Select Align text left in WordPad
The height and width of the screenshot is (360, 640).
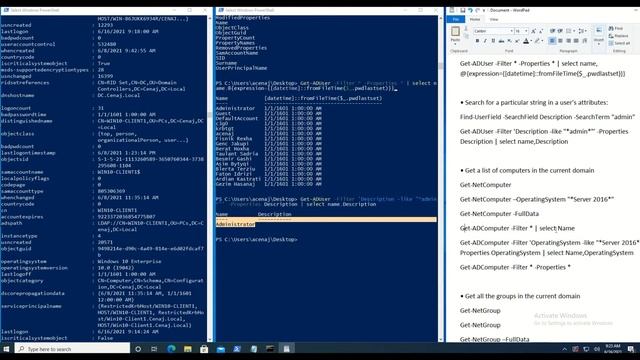[x=552, y=41]
